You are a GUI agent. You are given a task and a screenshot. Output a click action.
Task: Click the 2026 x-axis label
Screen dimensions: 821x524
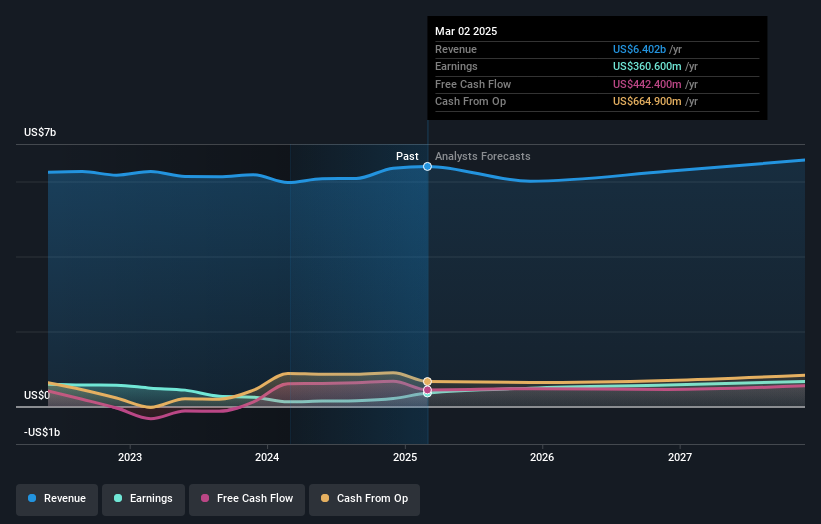542,458
